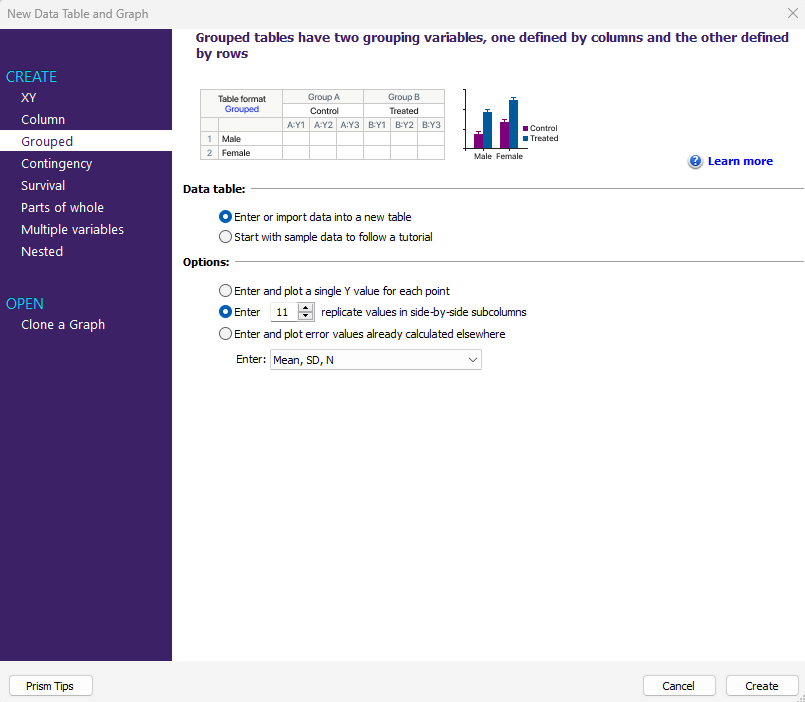Open Prism Tips

[50, 686]
